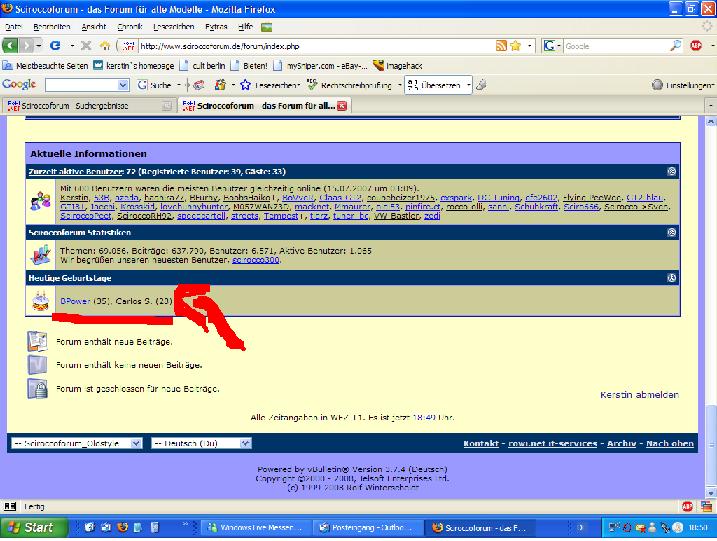
Task: Click the search magnifier icon
Action: coord(675,46)
